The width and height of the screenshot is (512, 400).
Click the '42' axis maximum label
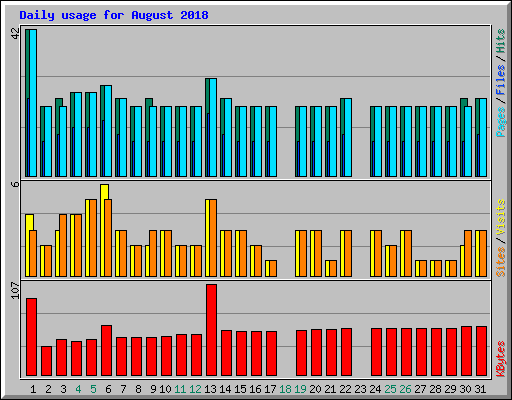pyautogui.click(x=15, y=33)
